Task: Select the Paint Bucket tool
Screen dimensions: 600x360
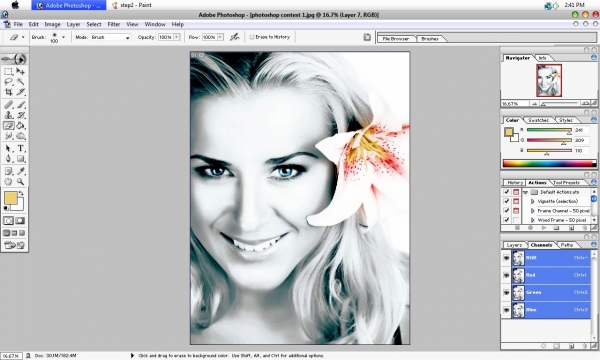Action: pyautogui.click(x=20, y=125)
